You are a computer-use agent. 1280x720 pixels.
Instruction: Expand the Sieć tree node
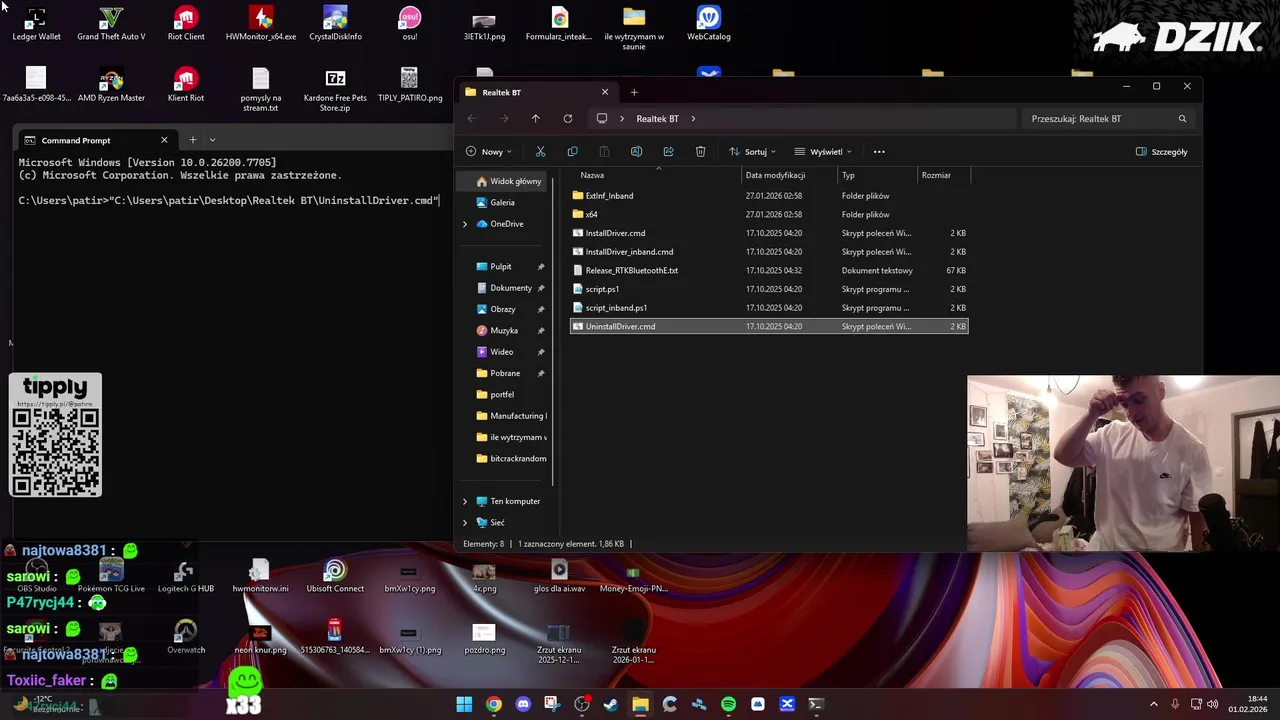[x=465, y=522]
